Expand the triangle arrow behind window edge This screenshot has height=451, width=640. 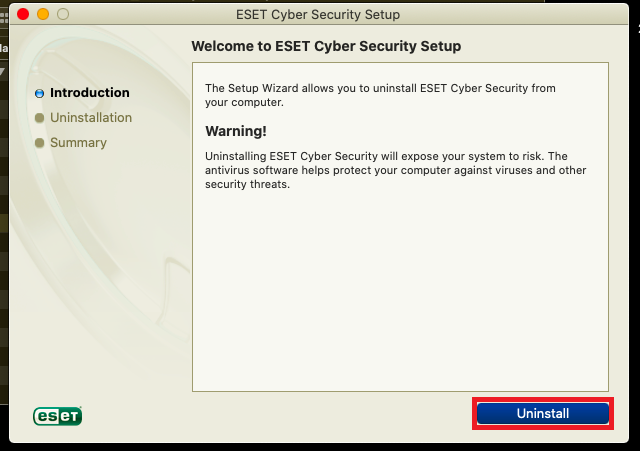(x=2, y=72)
